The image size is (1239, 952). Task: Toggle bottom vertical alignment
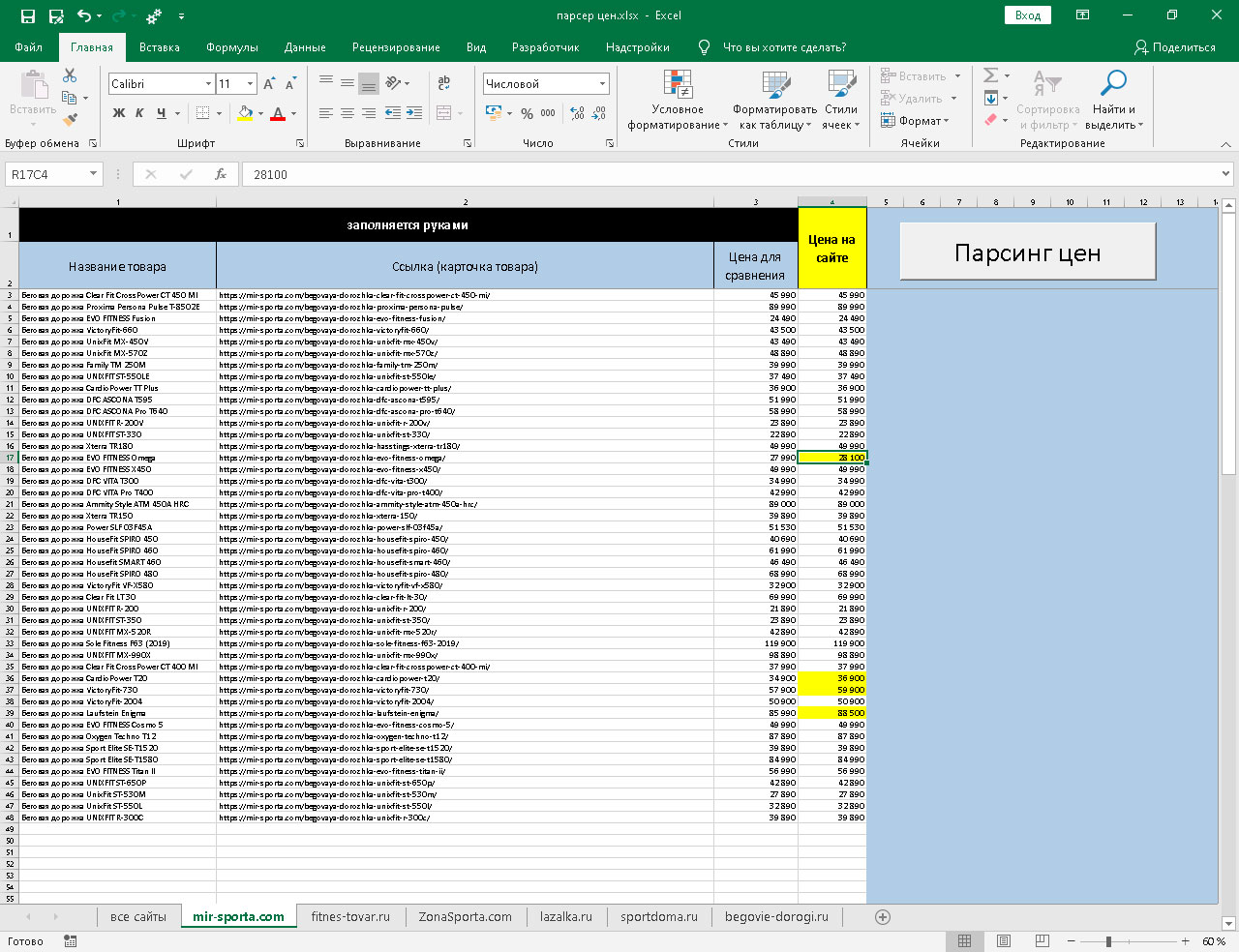pos(369,82)
